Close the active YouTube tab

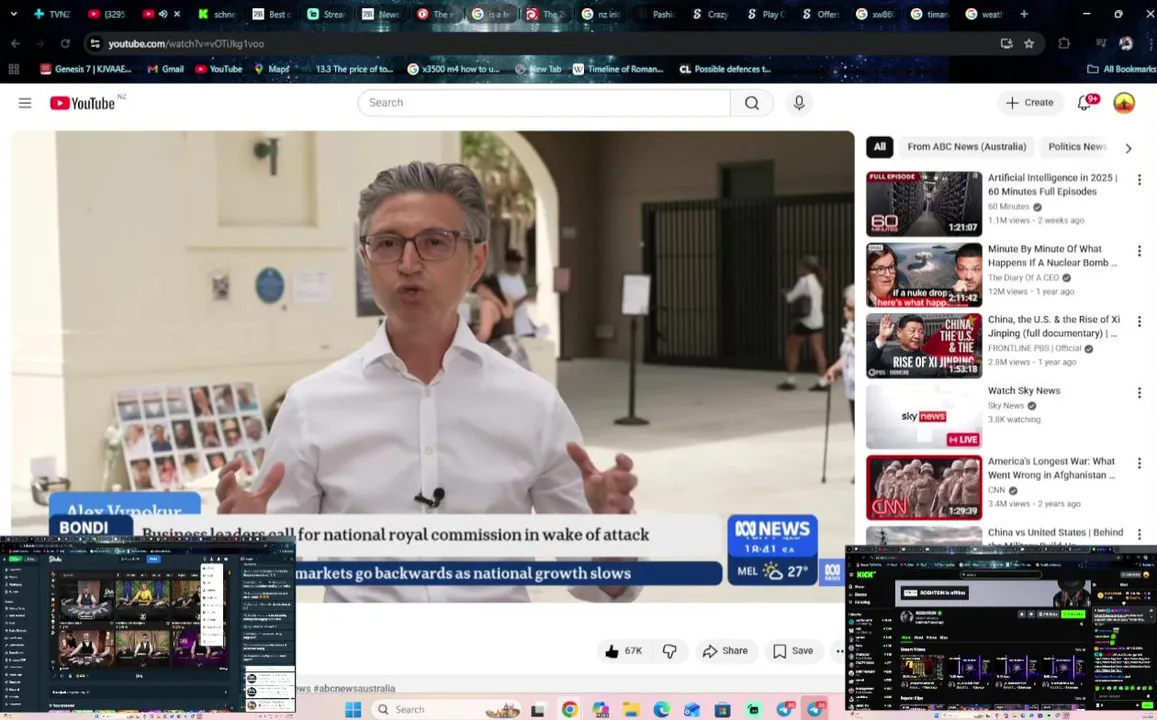click(x=177, y=14)
